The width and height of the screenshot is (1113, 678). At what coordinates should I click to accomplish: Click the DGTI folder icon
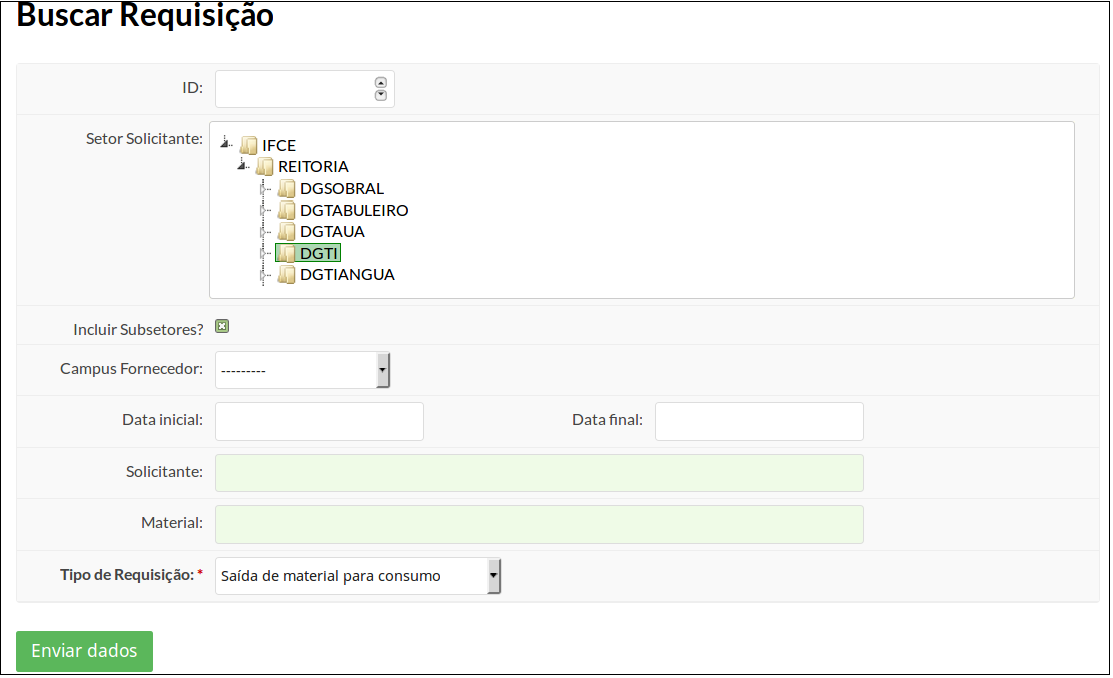[x=287, y=253]
